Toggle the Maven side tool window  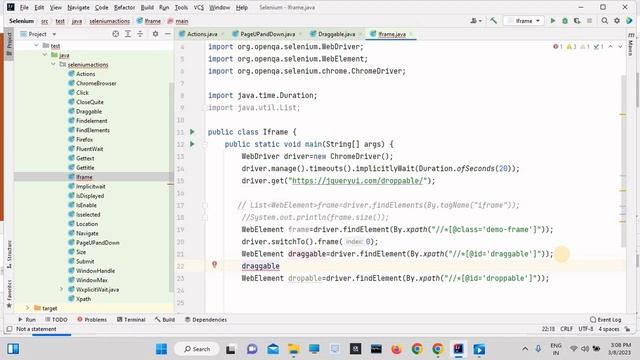point(631,45)
